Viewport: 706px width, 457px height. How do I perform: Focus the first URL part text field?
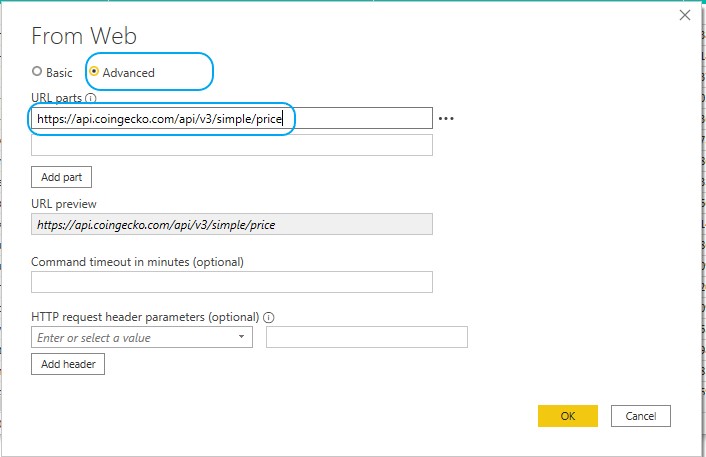point(232,119)
